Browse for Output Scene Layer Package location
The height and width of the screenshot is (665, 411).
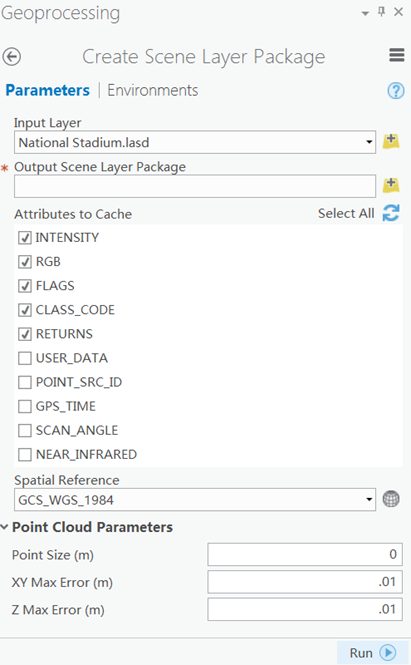tap(391, 185)
